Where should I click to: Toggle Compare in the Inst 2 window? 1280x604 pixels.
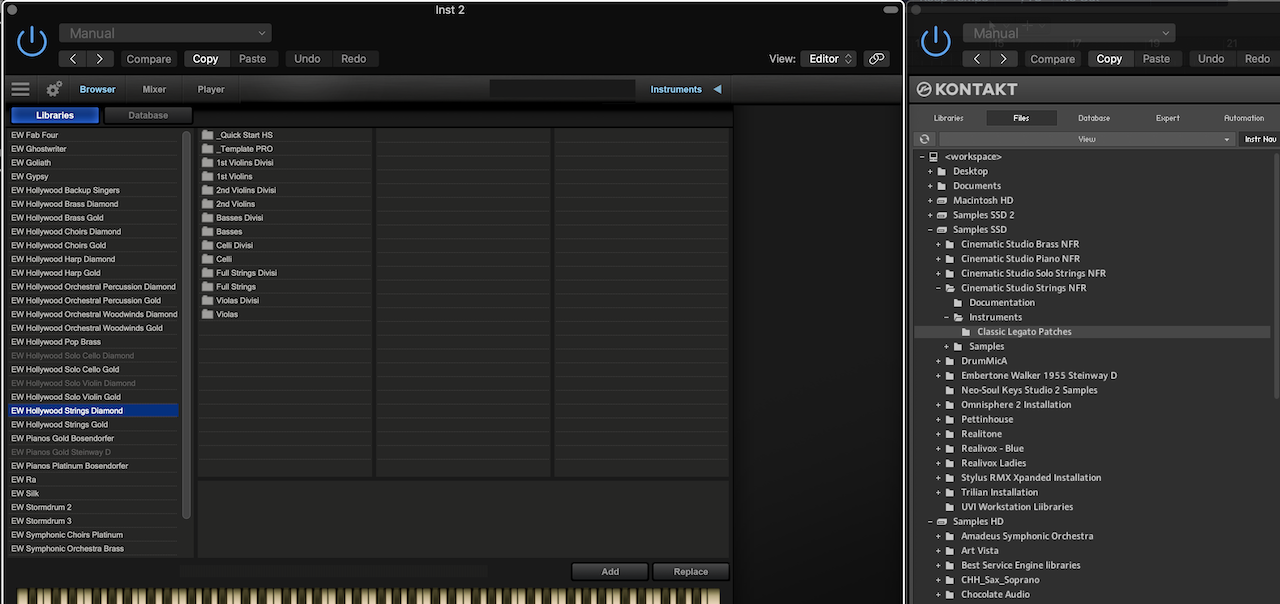coord(149,59)
